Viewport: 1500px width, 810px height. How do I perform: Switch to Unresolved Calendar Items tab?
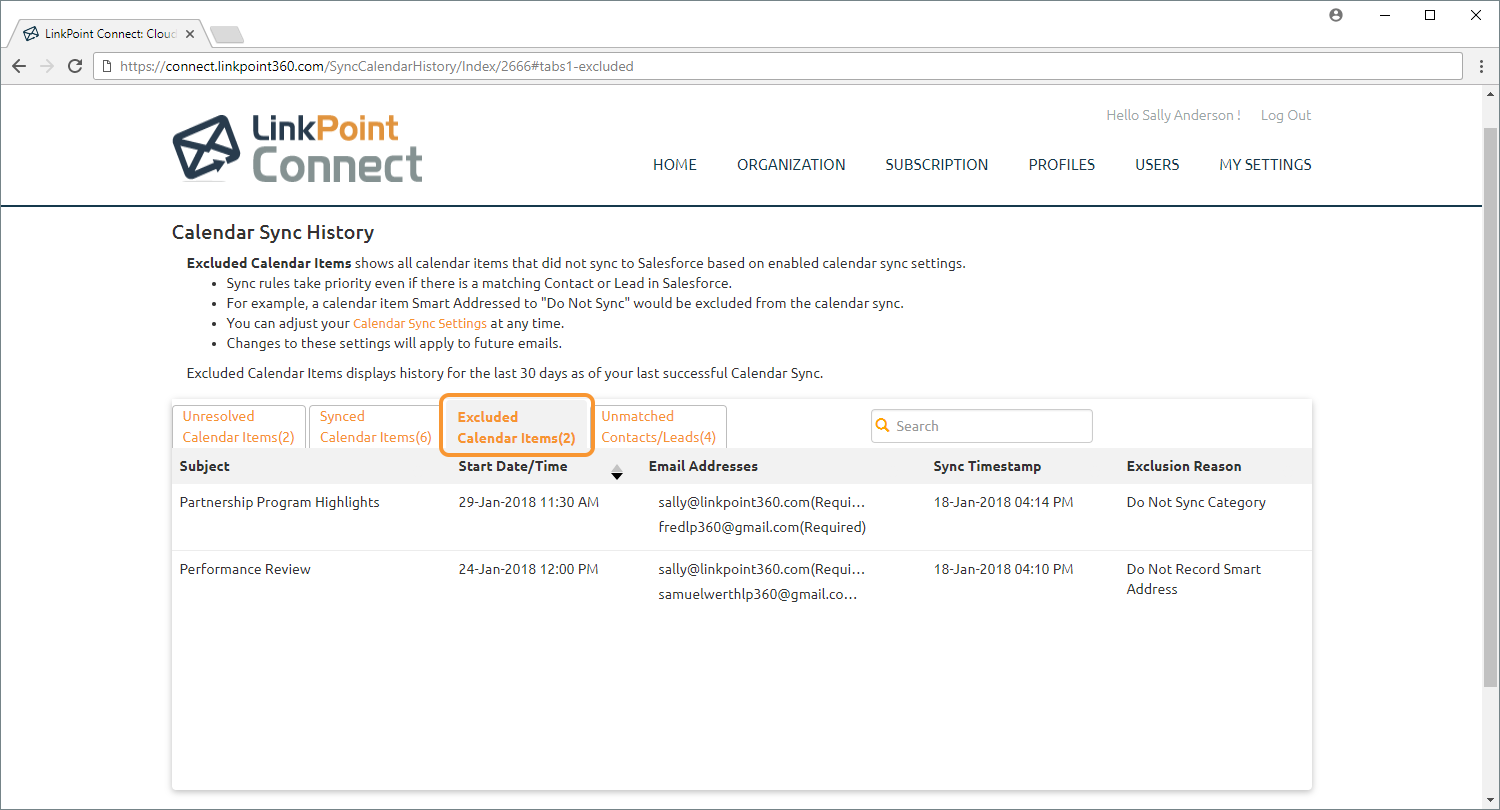click(x=239, y=427)
